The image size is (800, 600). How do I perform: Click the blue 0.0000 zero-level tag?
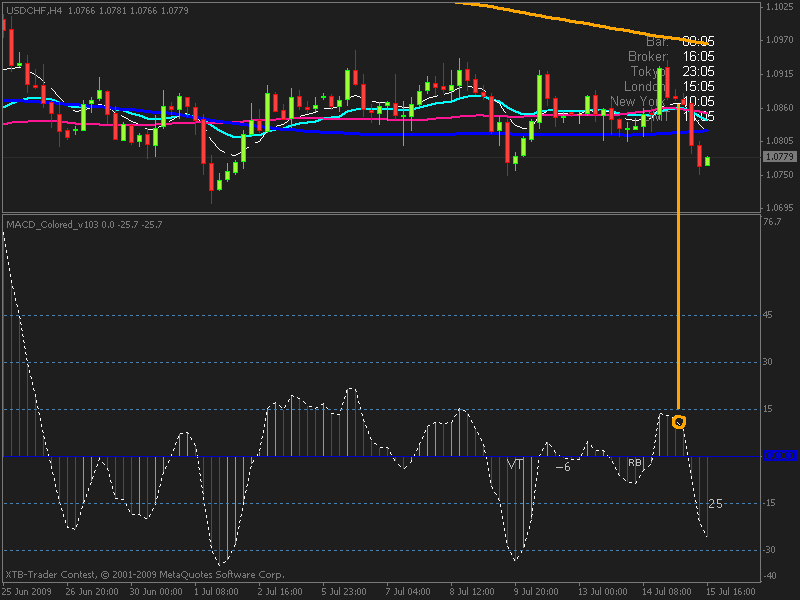(x=780, y=456)
